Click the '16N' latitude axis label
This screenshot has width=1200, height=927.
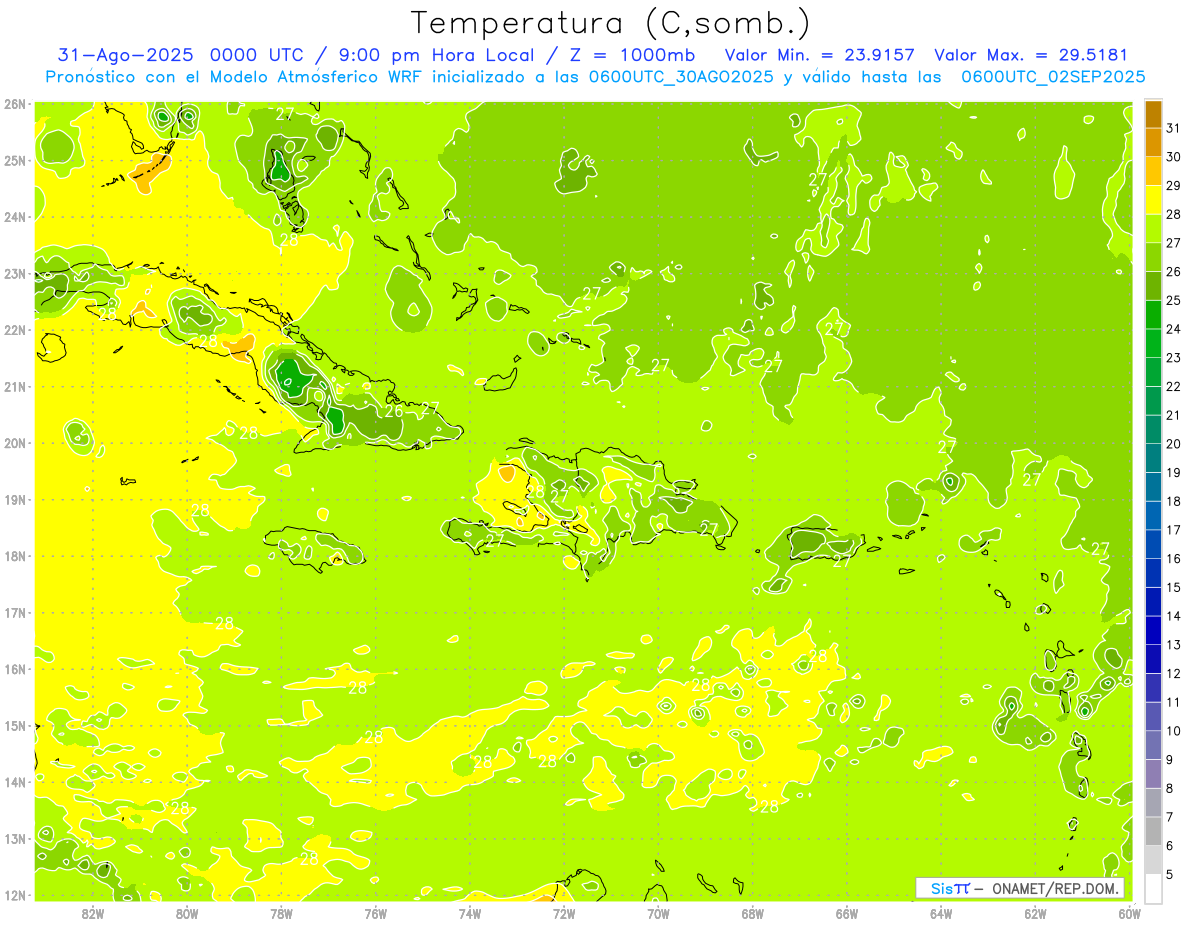pyautogui.click(x=14, y=669)
